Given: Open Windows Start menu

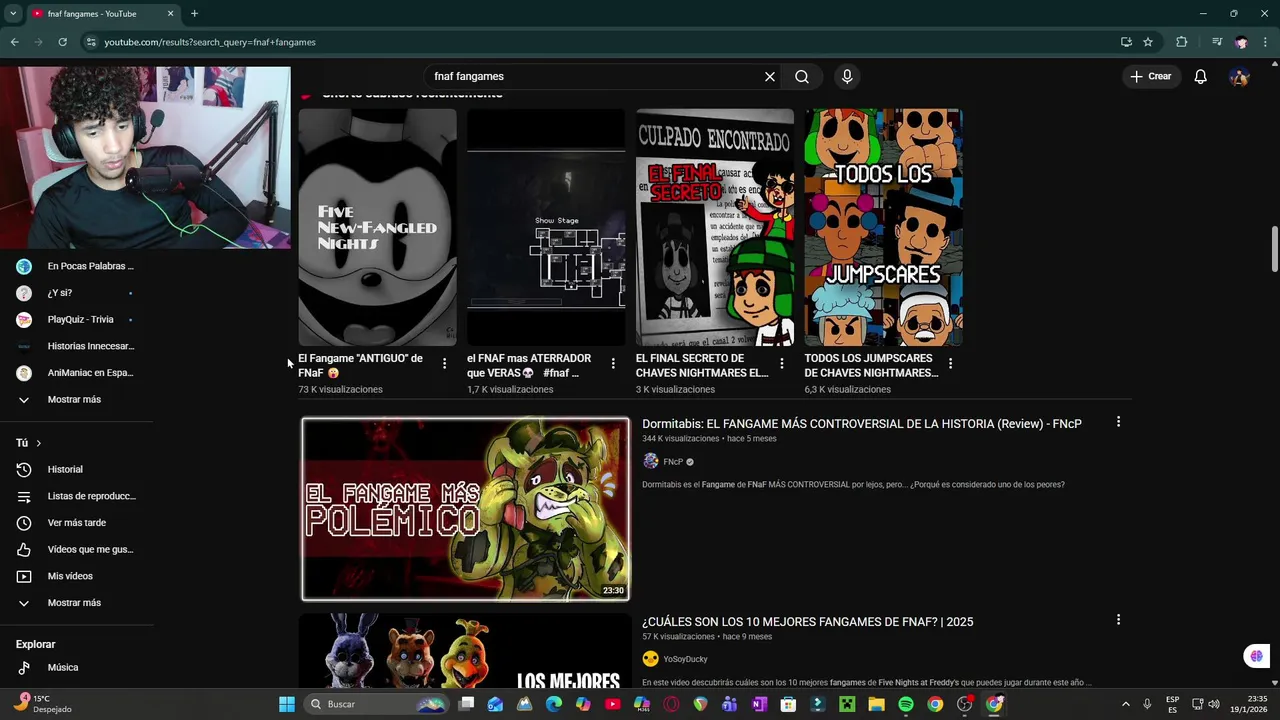Looking at the screenshot, I should (x=287, y=704).
